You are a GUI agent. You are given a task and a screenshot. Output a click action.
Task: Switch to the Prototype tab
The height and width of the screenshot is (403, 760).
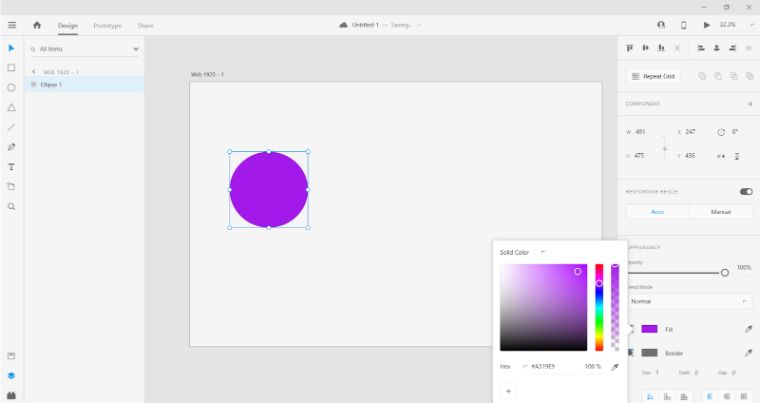tap(107, 25)
